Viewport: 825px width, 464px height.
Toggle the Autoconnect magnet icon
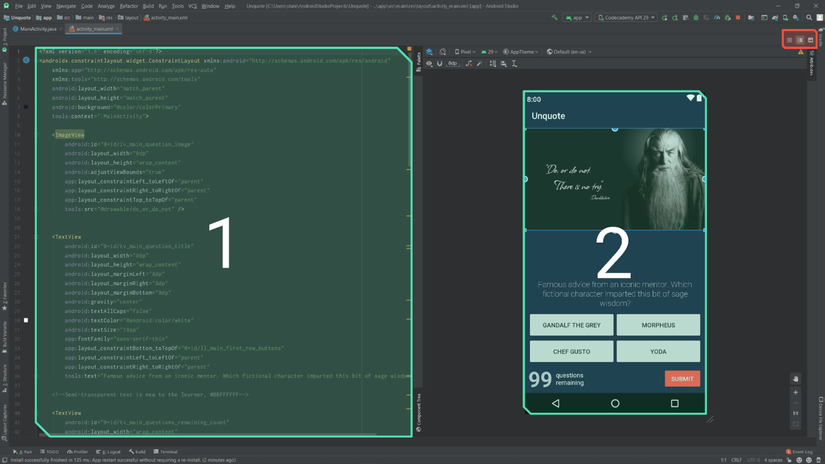tap(439, 64)
